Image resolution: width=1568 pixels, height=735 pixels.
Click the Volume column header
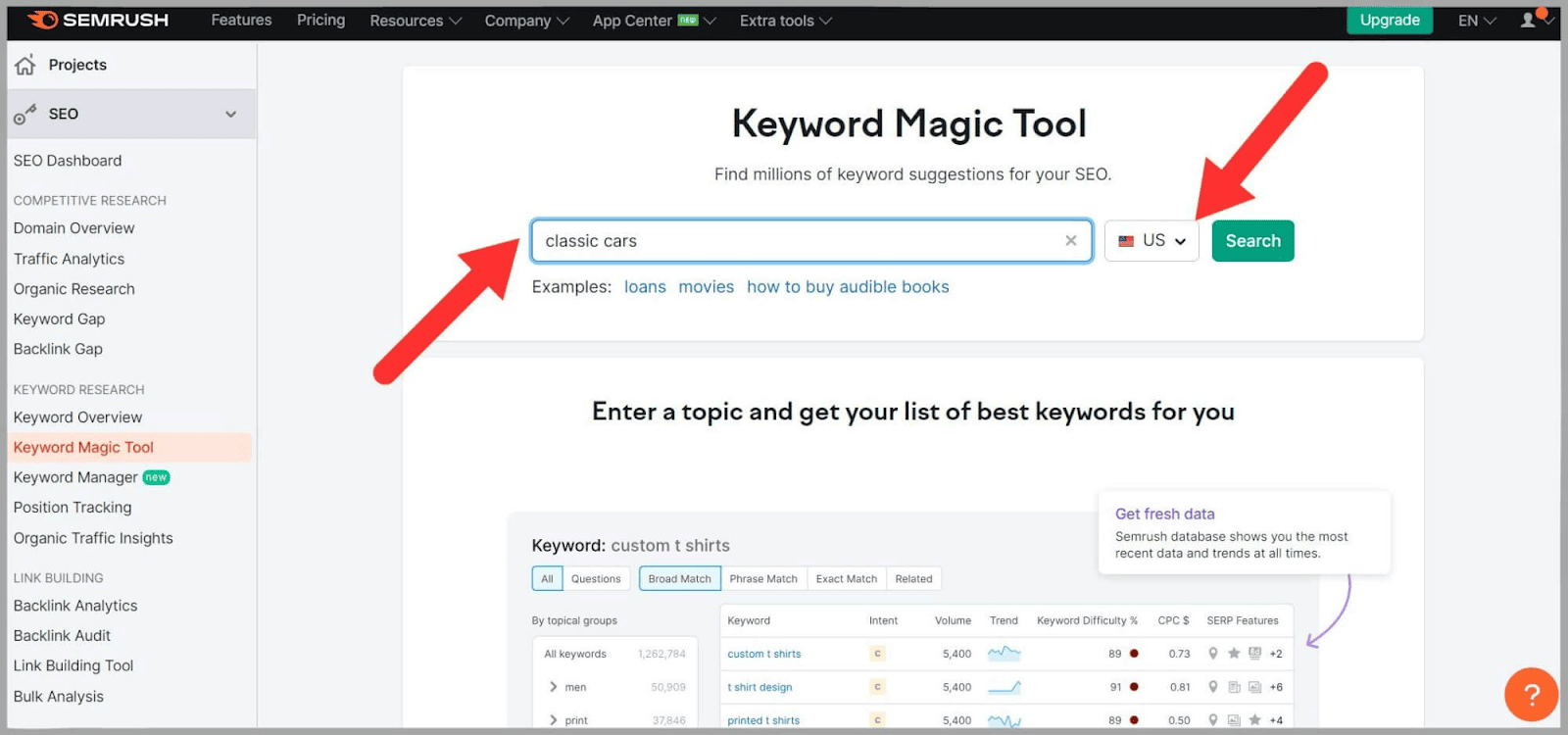[953, 620]
